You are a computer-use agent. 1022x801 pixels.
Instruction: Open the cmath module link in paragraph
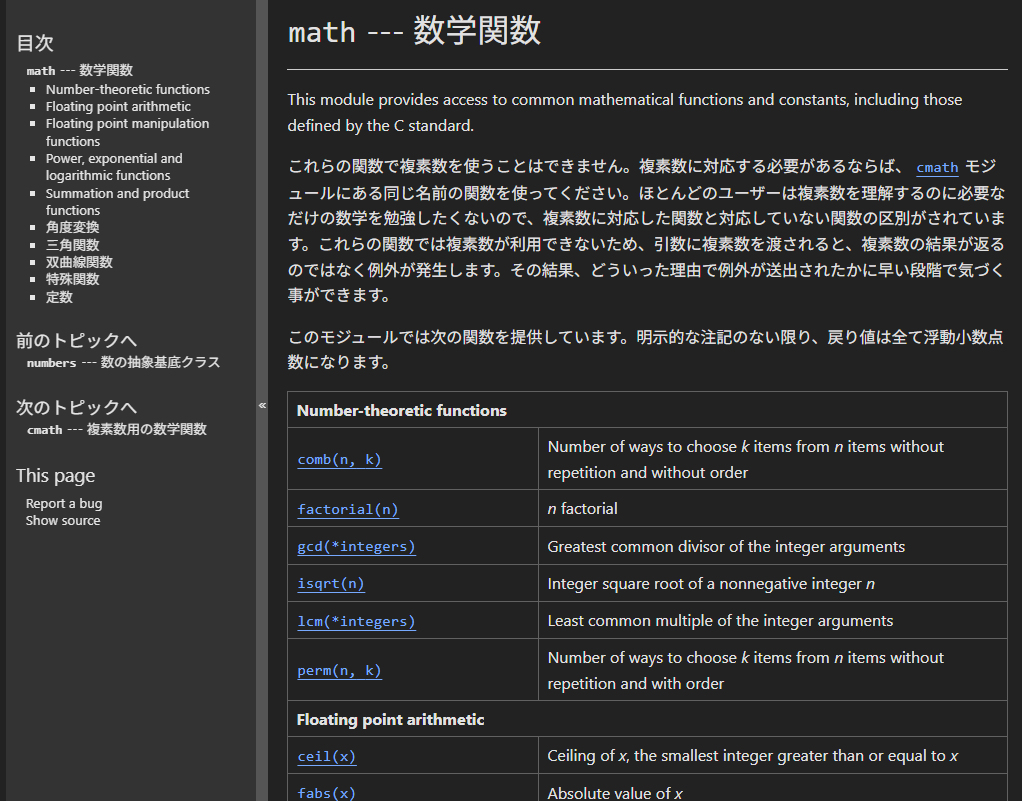[x=937, y=167]
